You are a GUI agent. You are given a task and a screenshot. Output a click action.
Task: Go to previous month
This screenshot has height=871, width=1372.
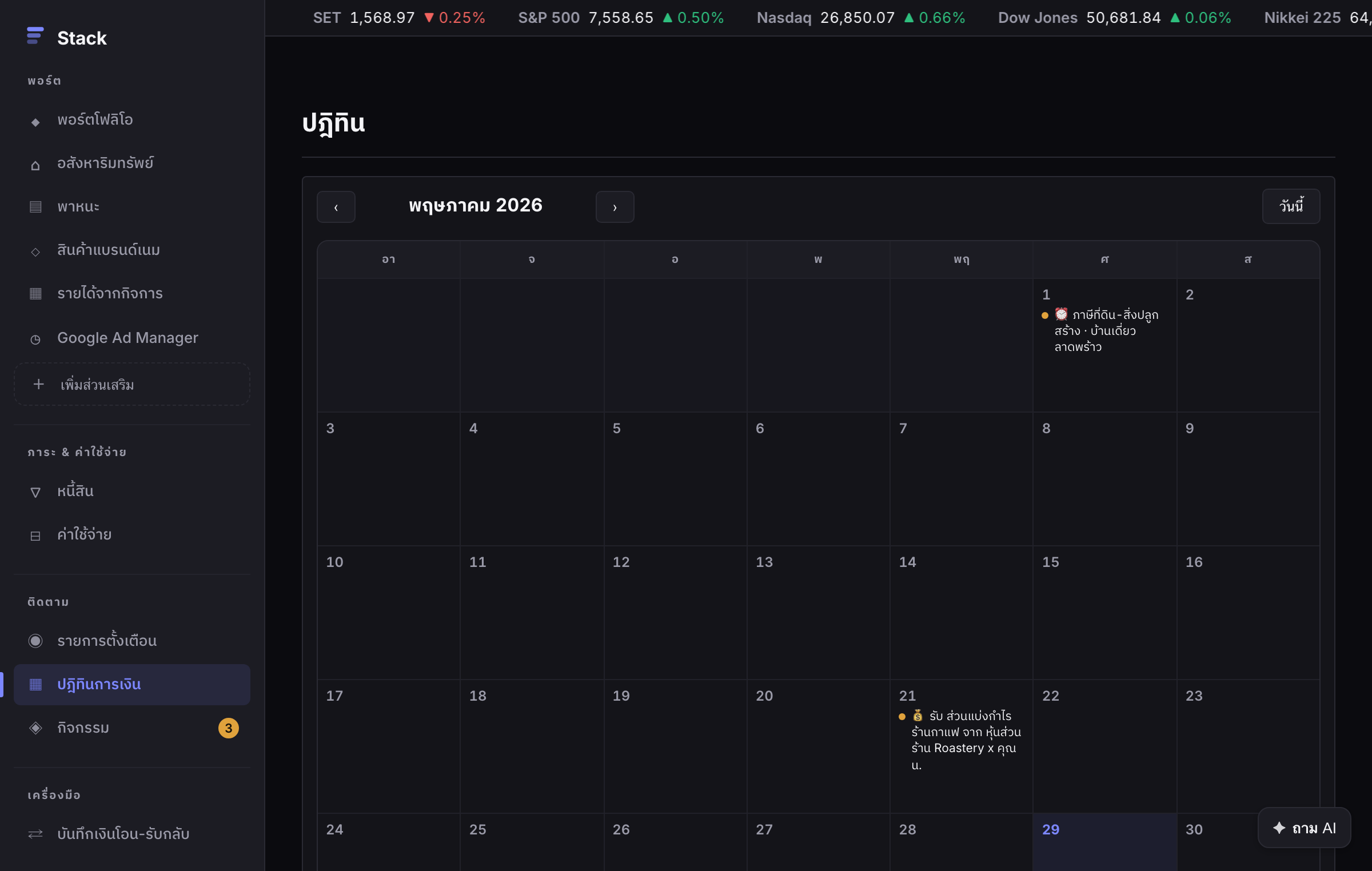point(336,207)
